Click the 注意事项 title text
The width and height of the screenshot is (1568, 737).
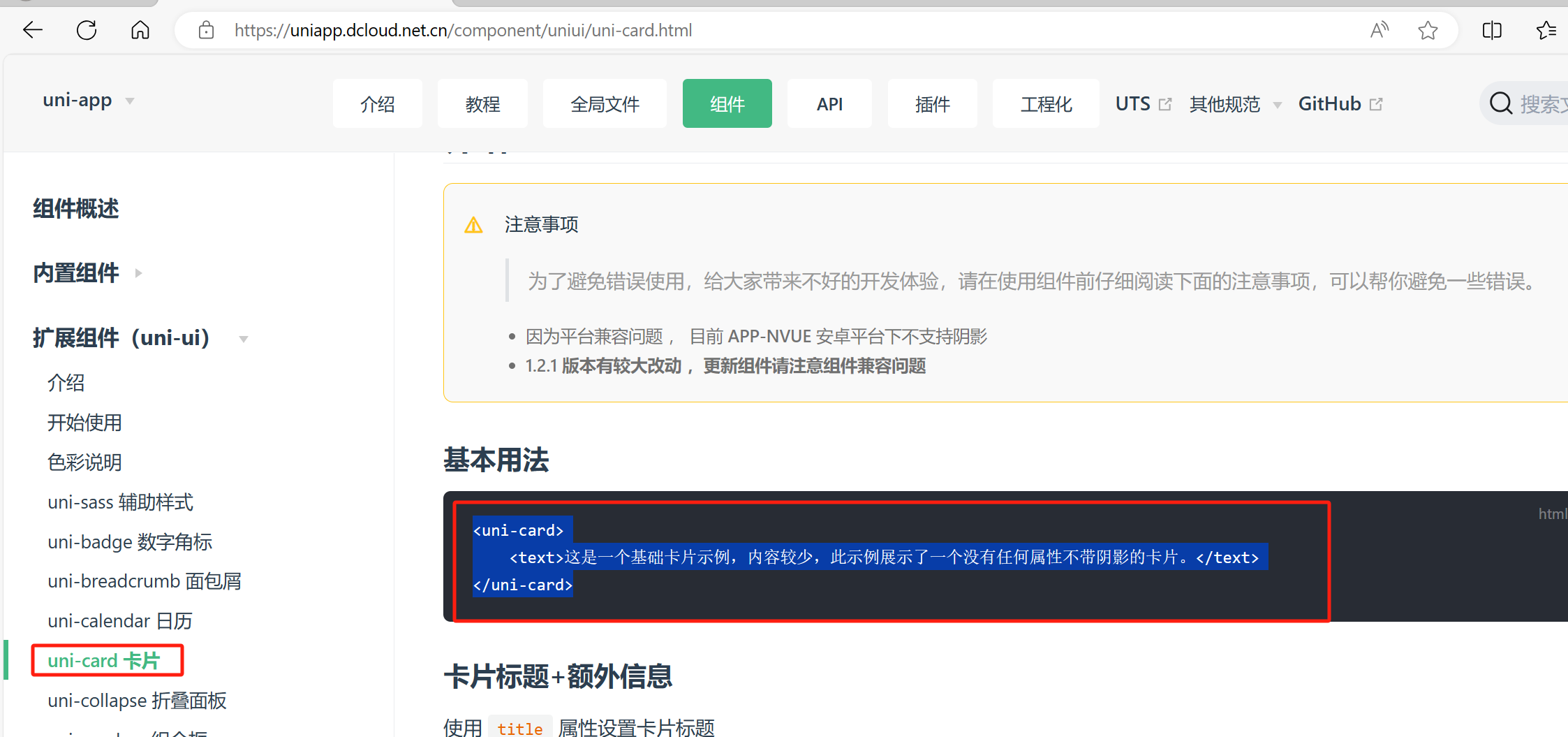click(542, 225)
